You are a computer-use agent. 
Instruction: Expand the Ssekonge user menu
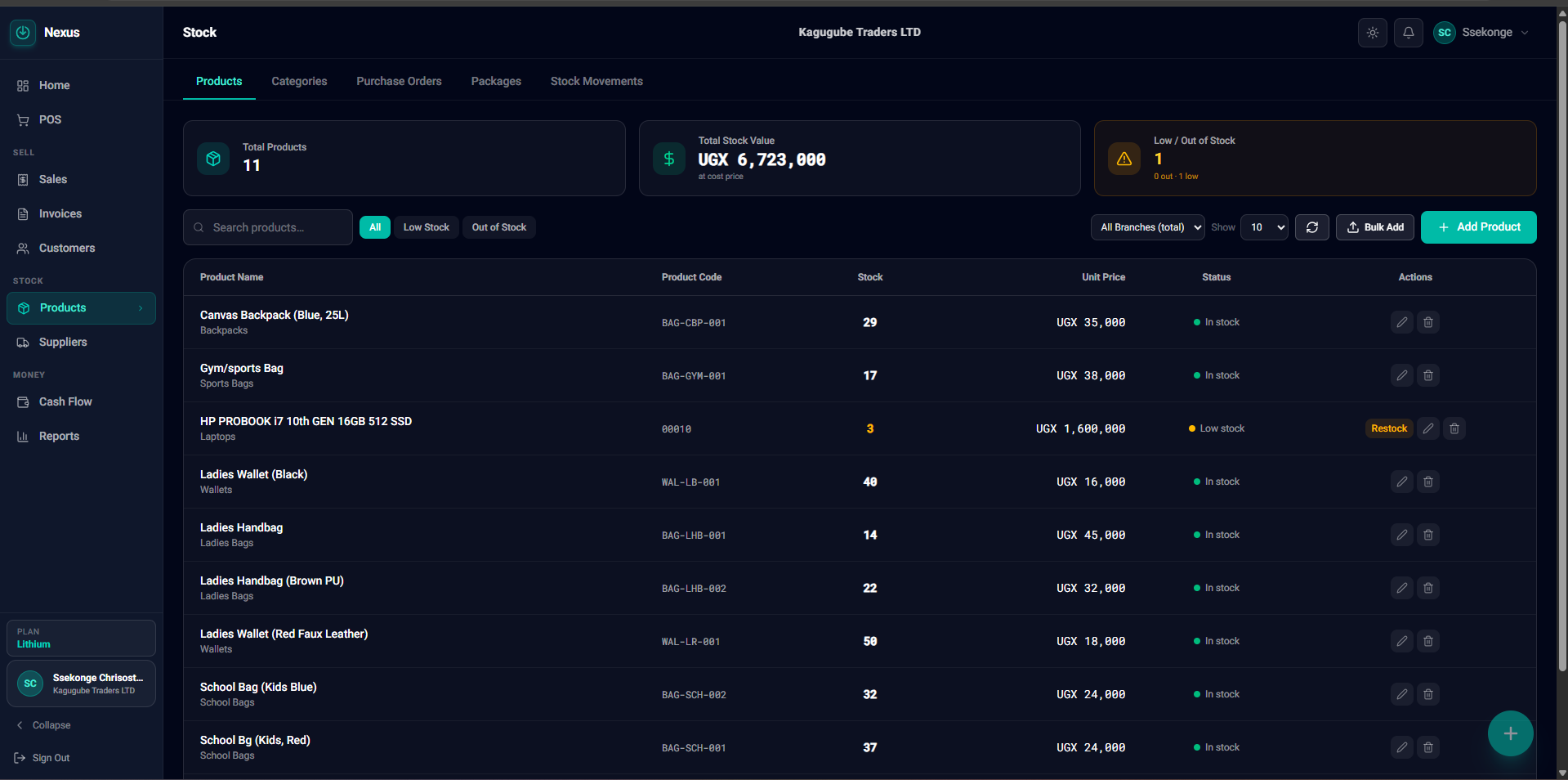click(x=1481, y=33)
